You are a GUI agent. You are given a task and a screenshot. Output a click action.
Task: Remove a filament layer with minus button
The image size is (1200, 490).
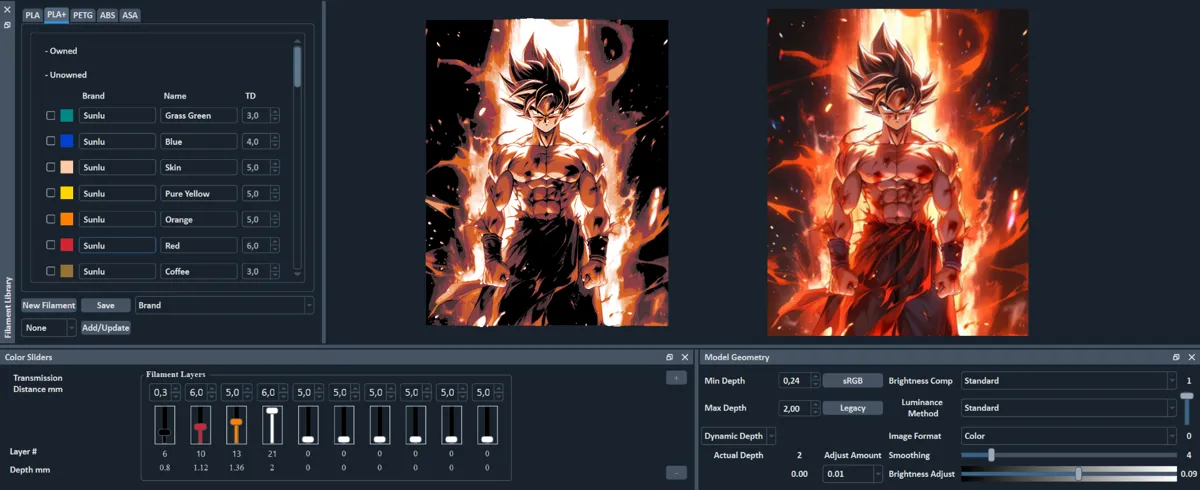coord(676,472)
